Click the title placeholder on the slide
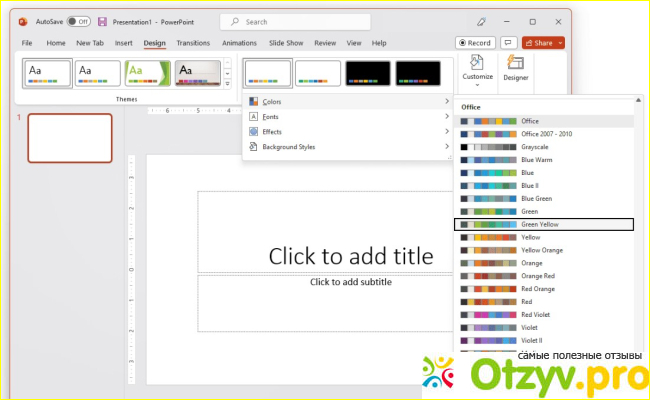The height and width of the screenshot is (400, 650). click(x=336, y=255)
